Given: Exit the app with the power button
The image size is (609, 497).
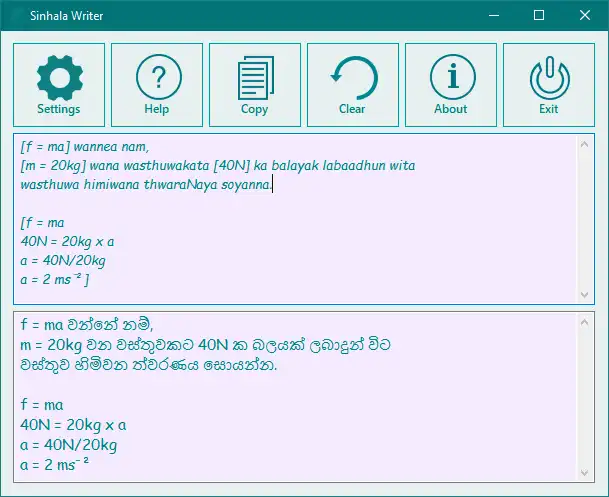Looking at the screenshot, I should tap(549, 85).
